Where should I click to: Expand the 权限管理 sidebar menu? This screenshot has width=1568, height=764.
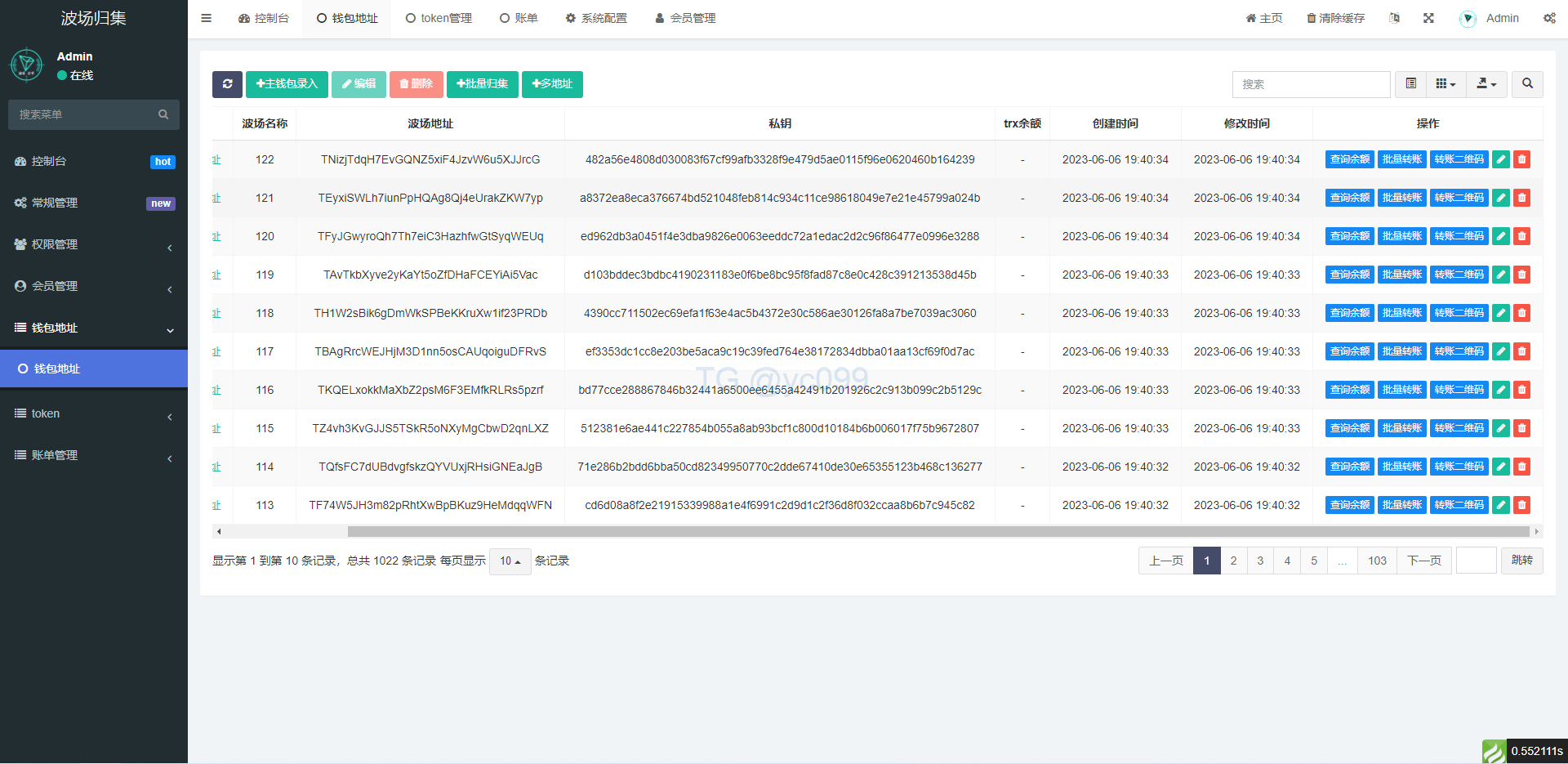point(94,244)
